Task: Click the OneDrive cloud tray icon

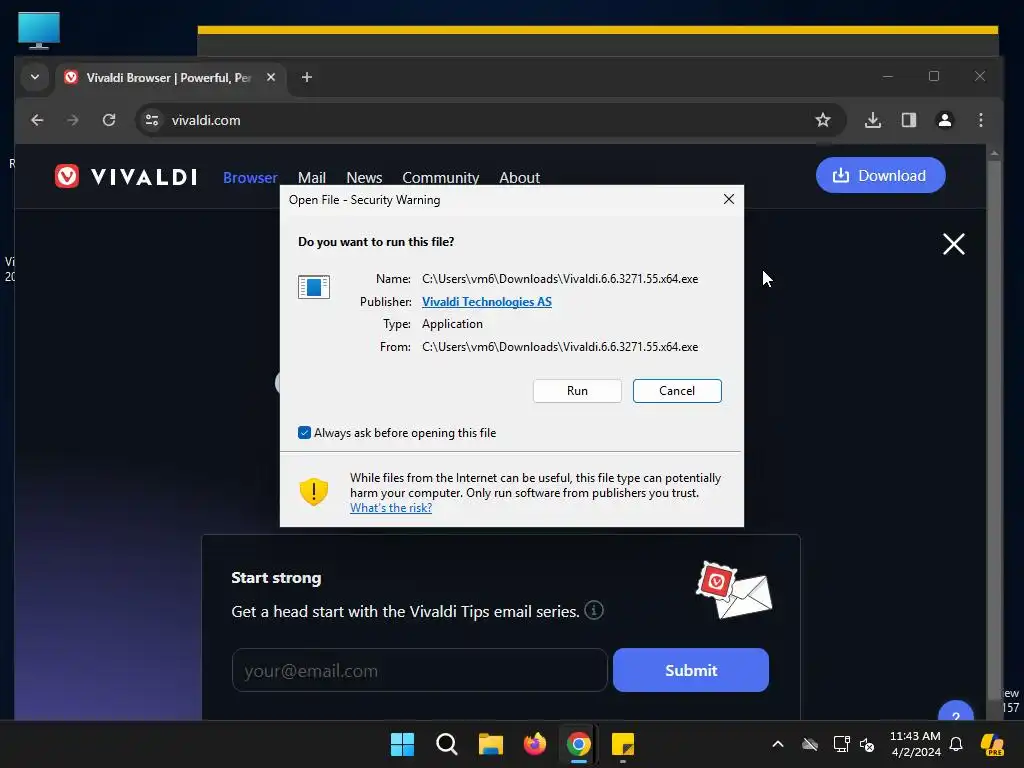Action: 810,744
